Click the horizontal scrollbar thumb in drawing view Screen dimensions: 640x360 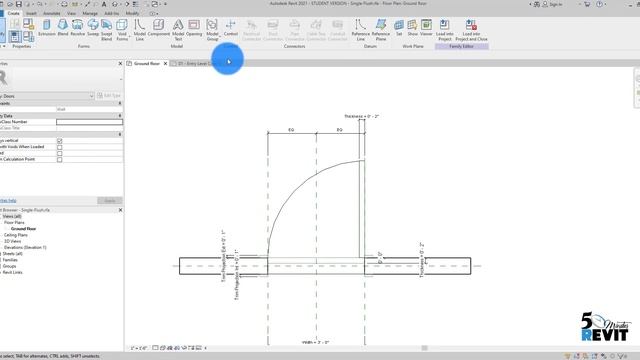point(424,348)
